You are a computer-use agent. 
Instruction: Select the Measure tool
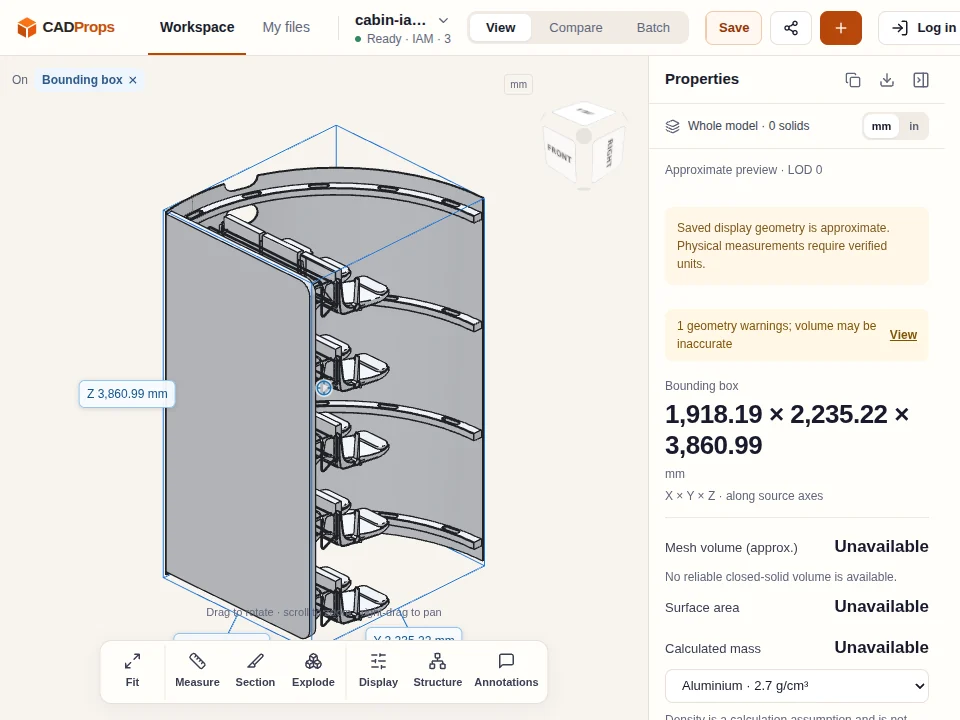pos(197,670)
